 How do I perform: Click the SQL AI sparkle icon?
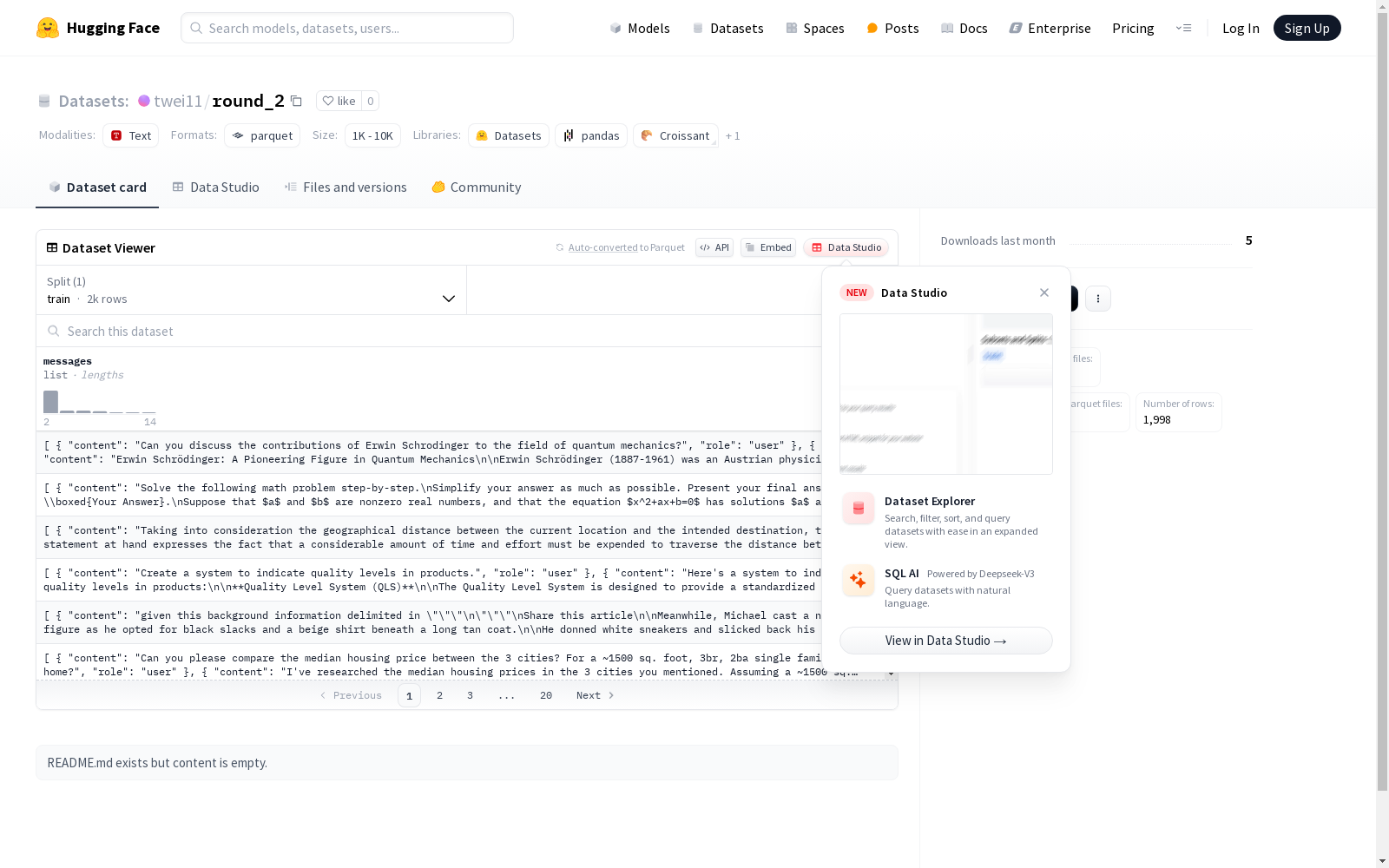859,581
